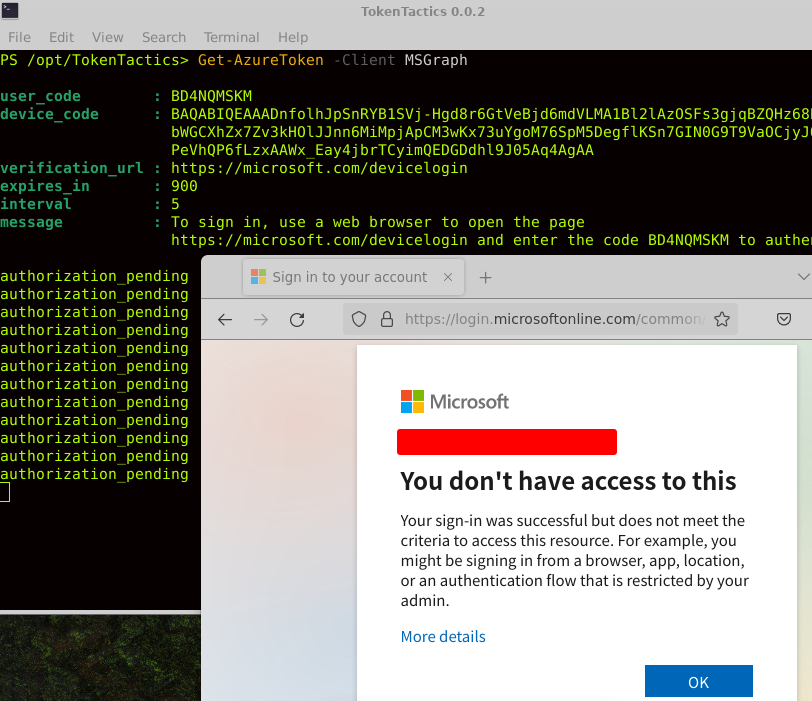Click the Get-AzureToken command text

point(260,60)
